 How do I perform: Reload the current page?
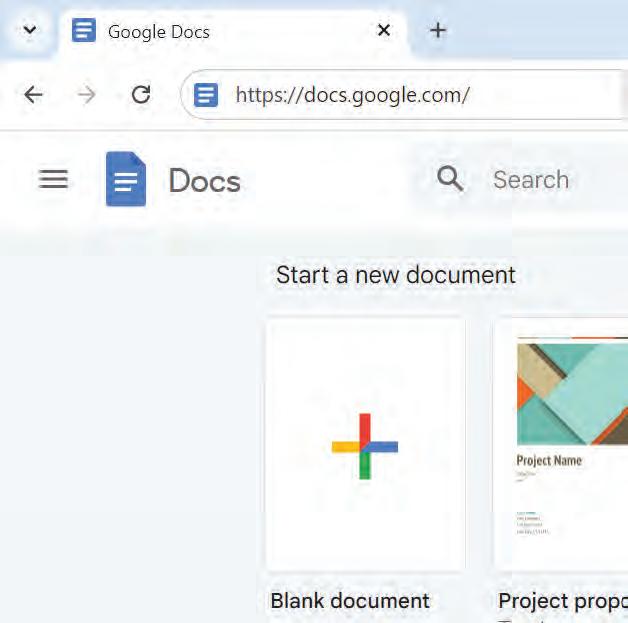(x=141, y=94)
